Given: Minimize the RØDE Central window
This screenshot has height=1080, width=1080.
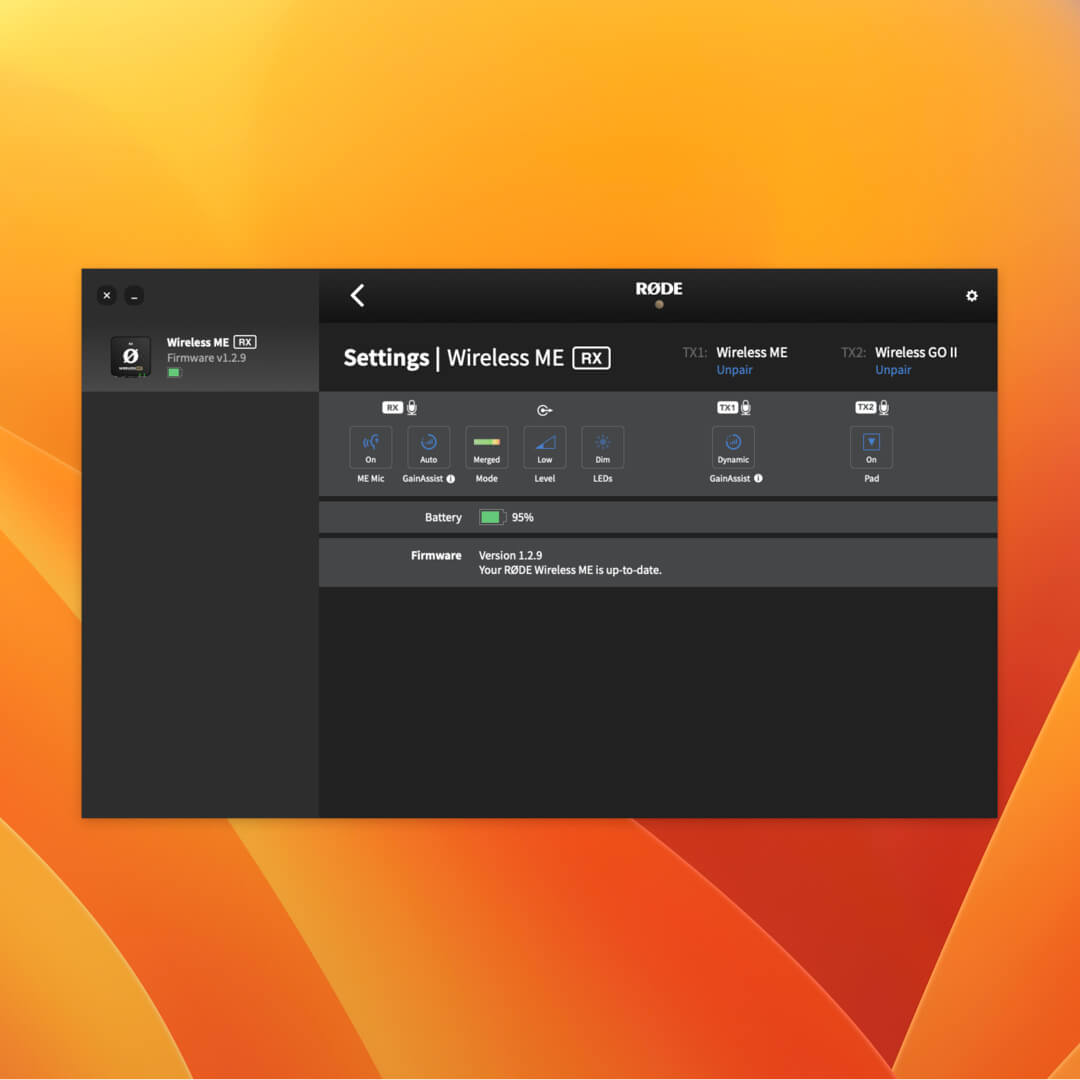Looking at the screenshot, I should tap(134, 296).
